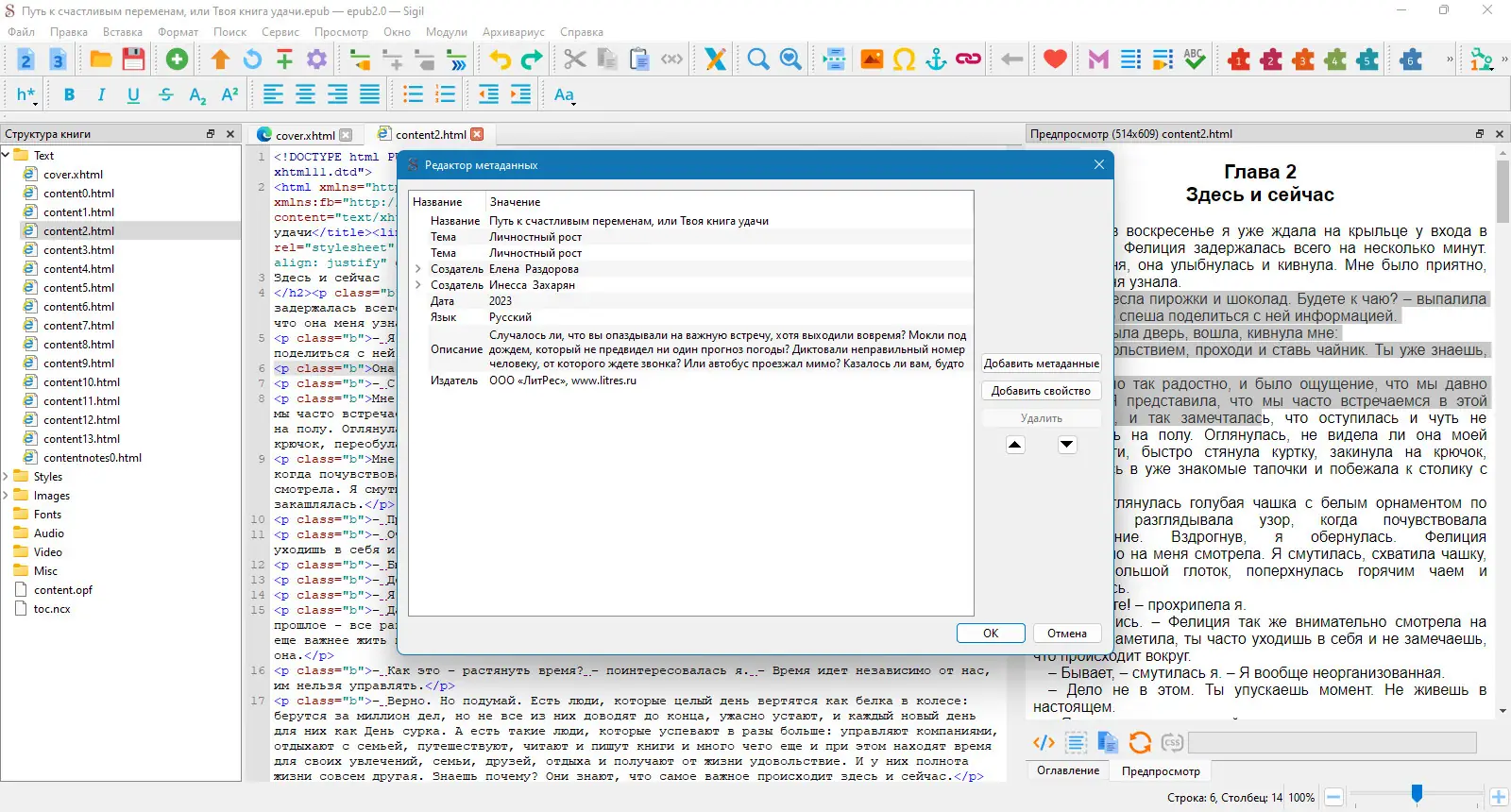Apply italic formatting
Screen dimensions: 1511x812
101,94
